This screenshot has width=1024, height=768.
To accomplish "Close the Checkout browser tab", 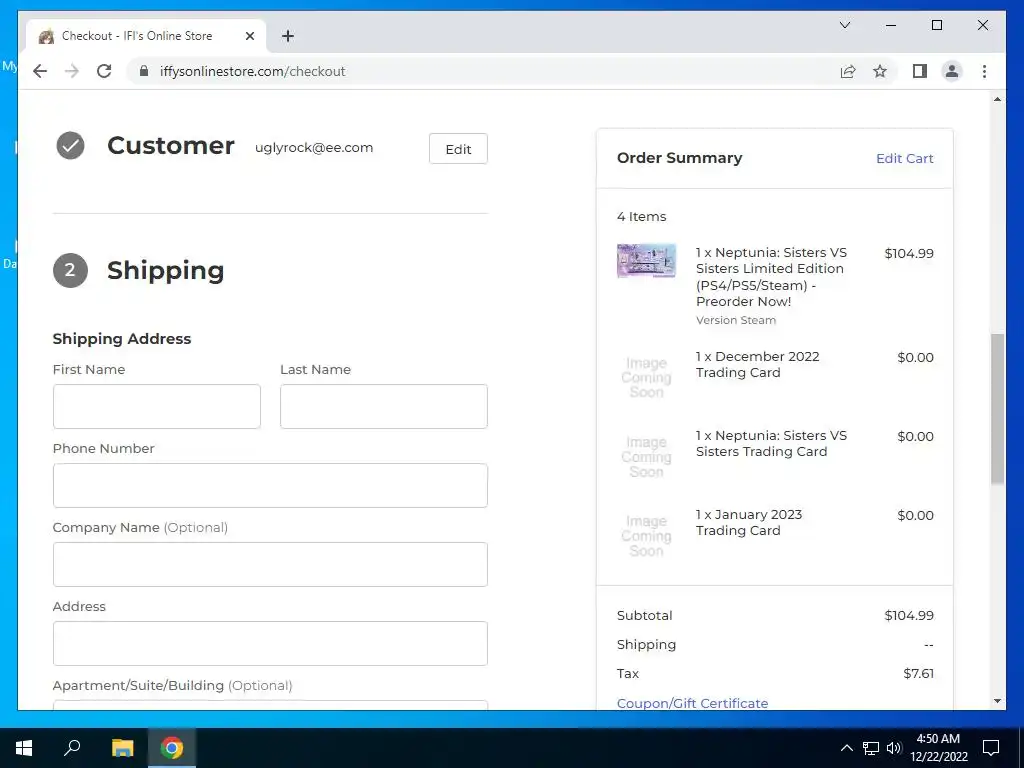I will click(249, 37).
